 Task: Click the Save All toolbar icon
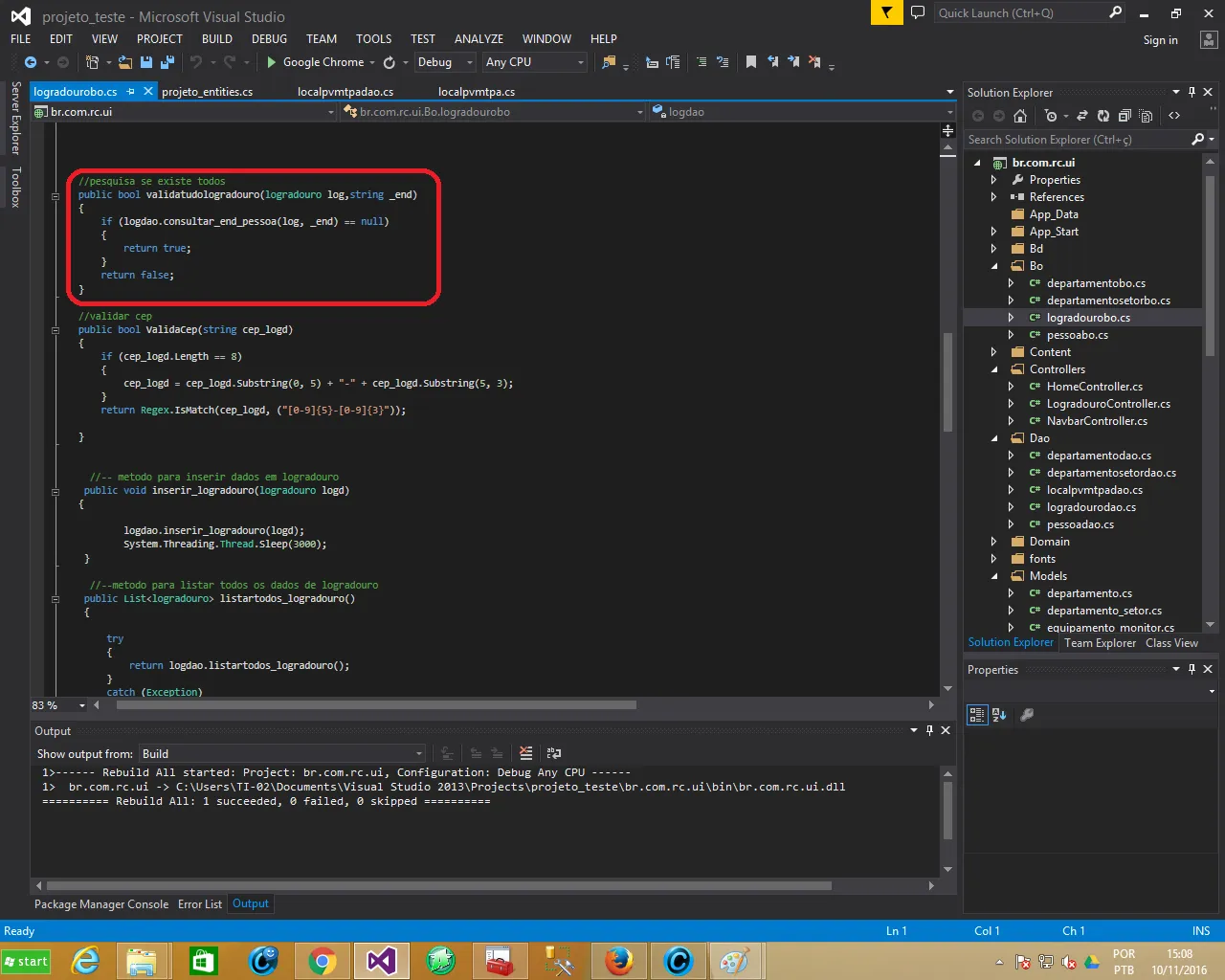167,62
